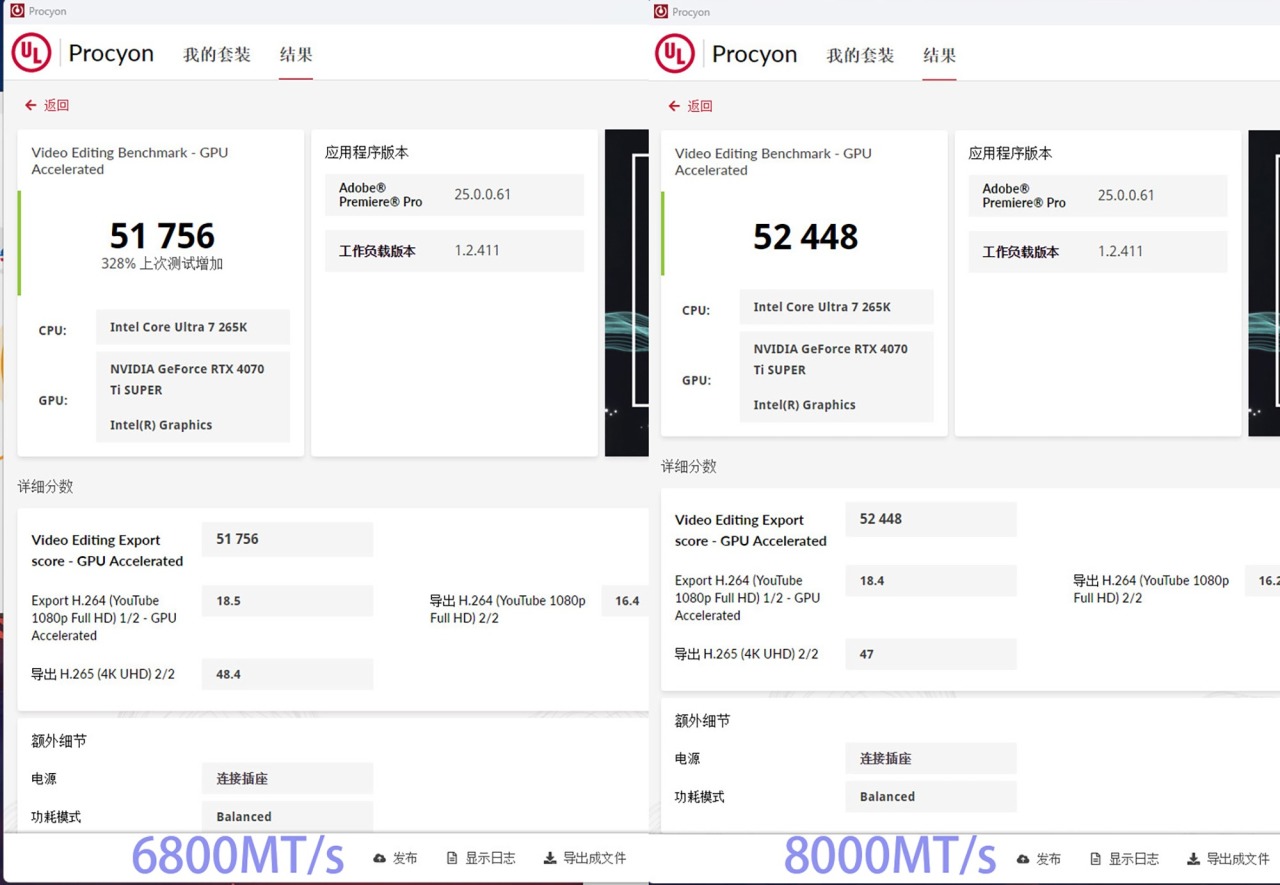Click the 额外细节 heading in the 51 756 window

(59, 741)
